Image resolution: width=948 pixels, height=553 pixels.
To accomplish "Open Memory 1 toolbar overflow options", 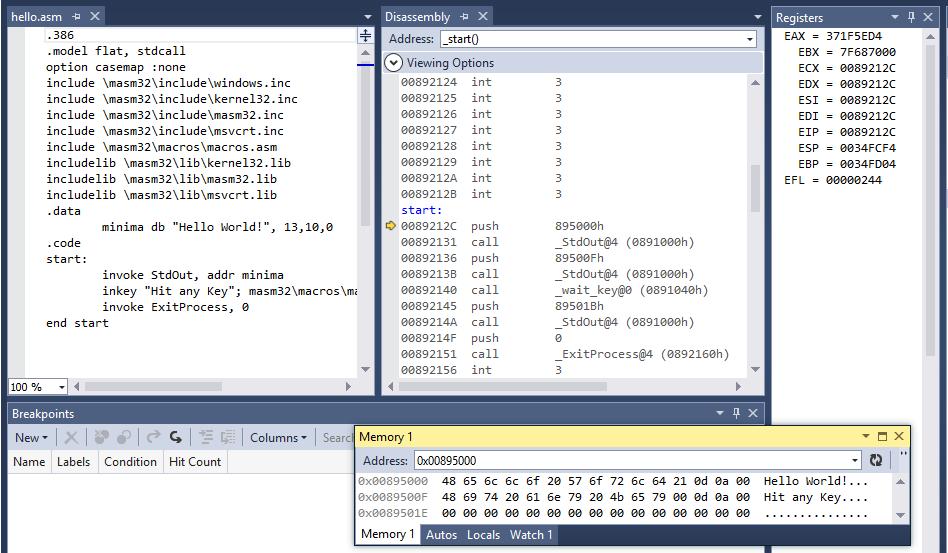I will (x=903, y=456).
